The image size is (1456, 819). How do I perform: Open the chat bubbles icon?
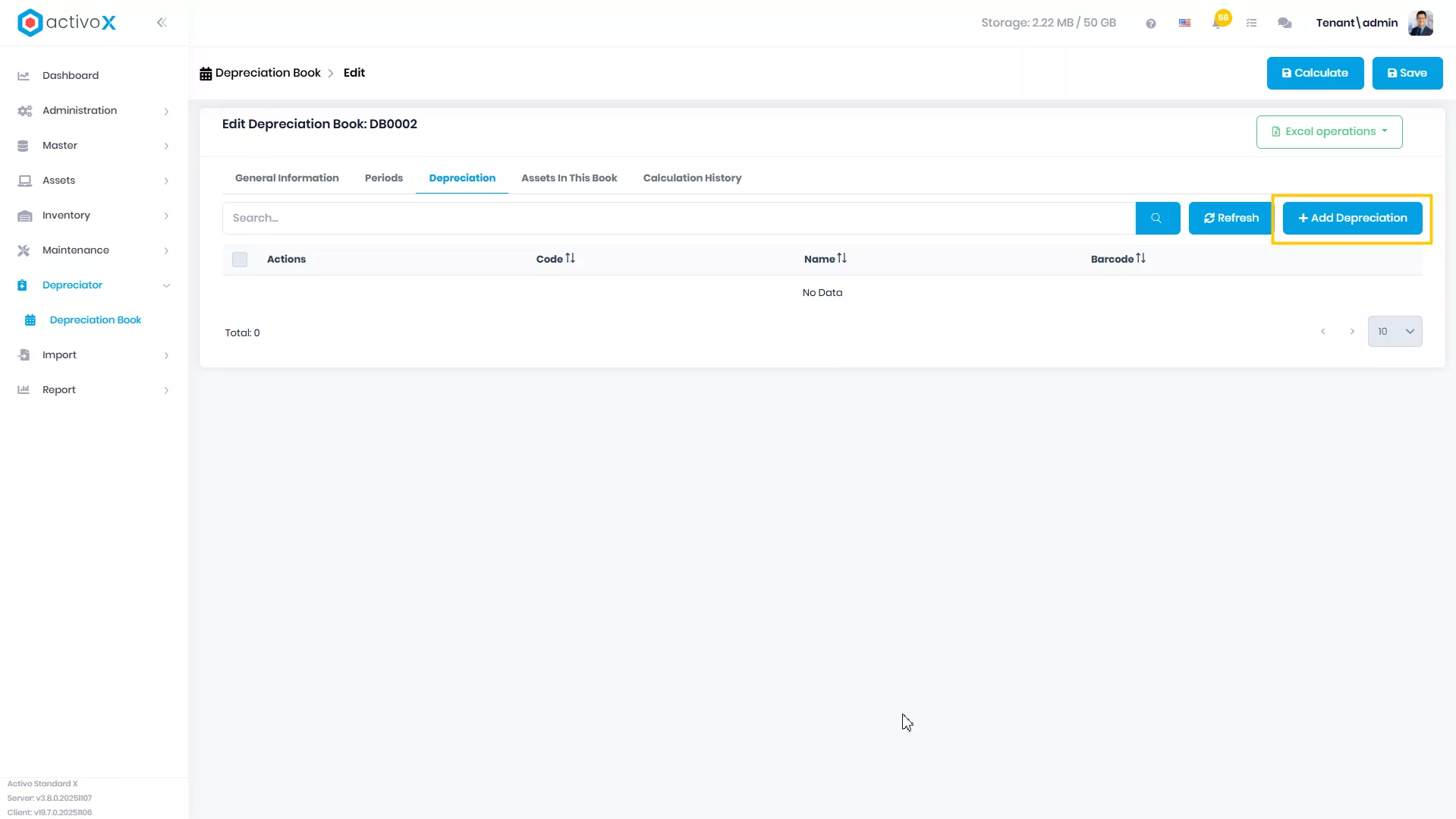(x=1285, y=24)
